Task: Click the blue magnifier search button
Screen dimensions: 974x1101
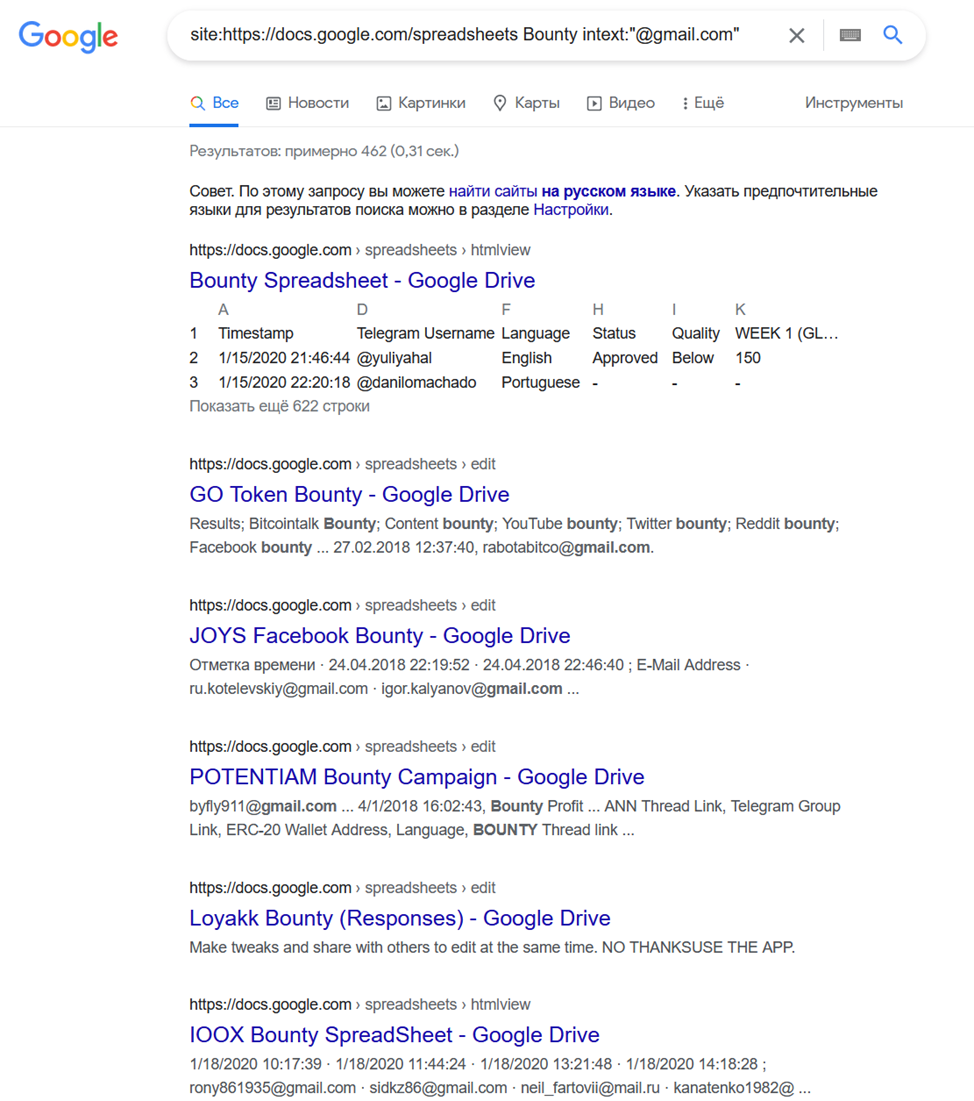Action: 893,34
